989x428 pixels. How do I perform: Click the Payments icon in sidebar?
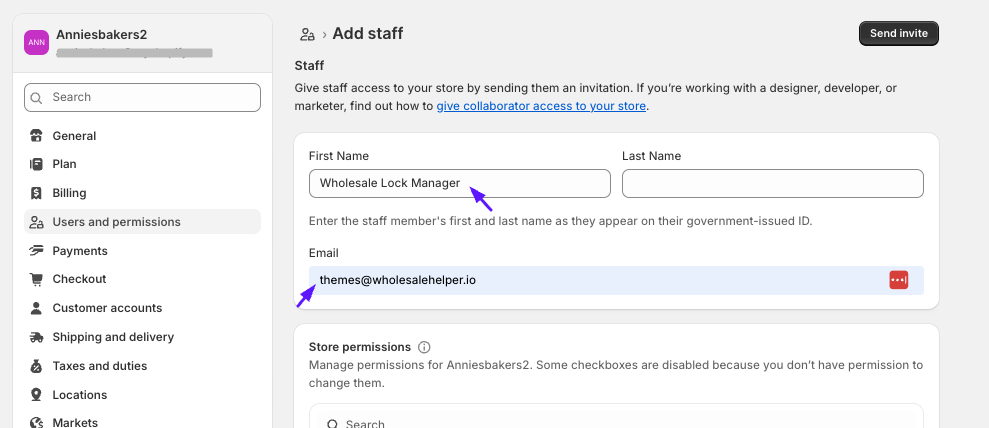(x=37, y=251)
